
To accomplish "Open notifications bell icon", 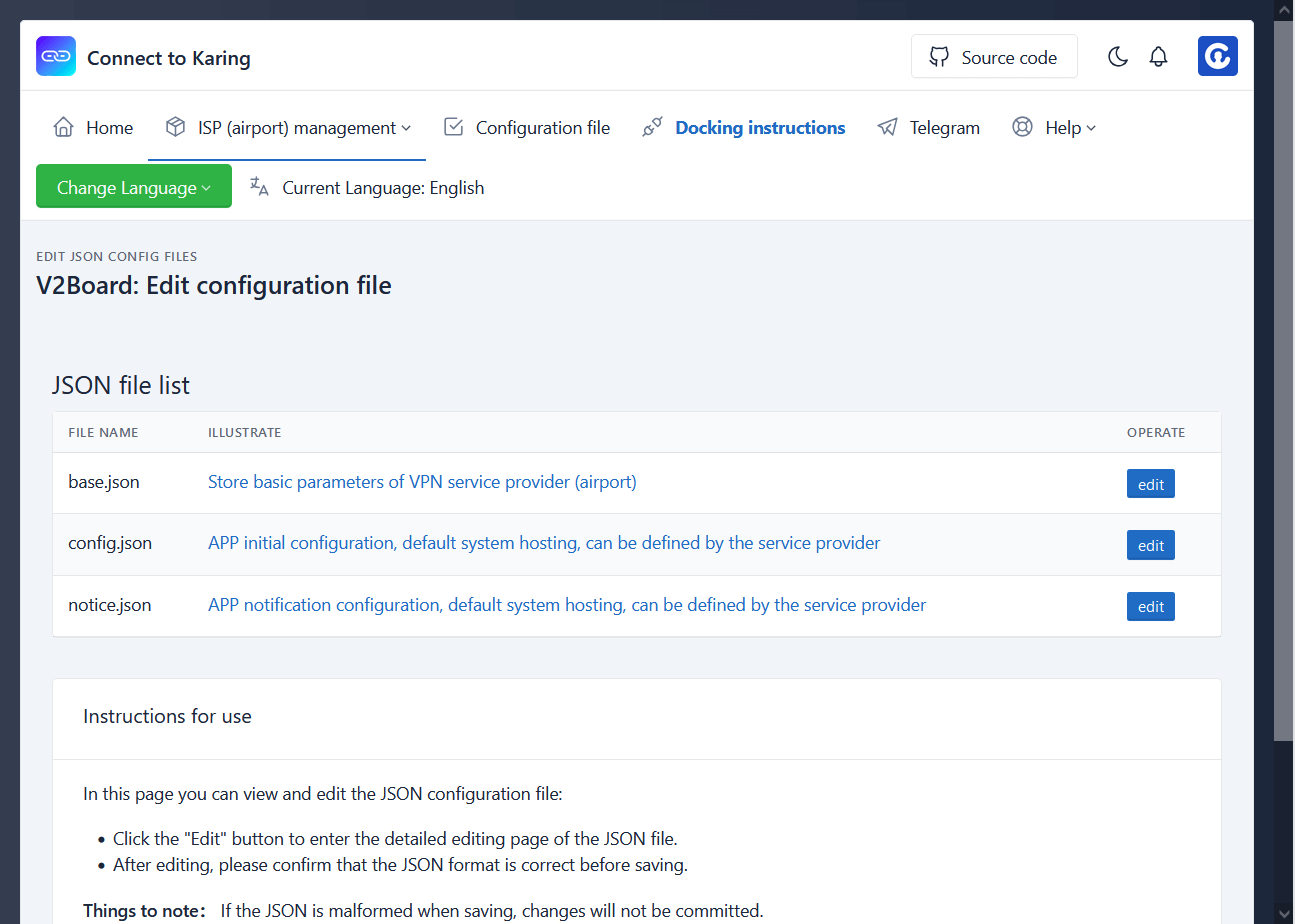I will (1158, 57).
